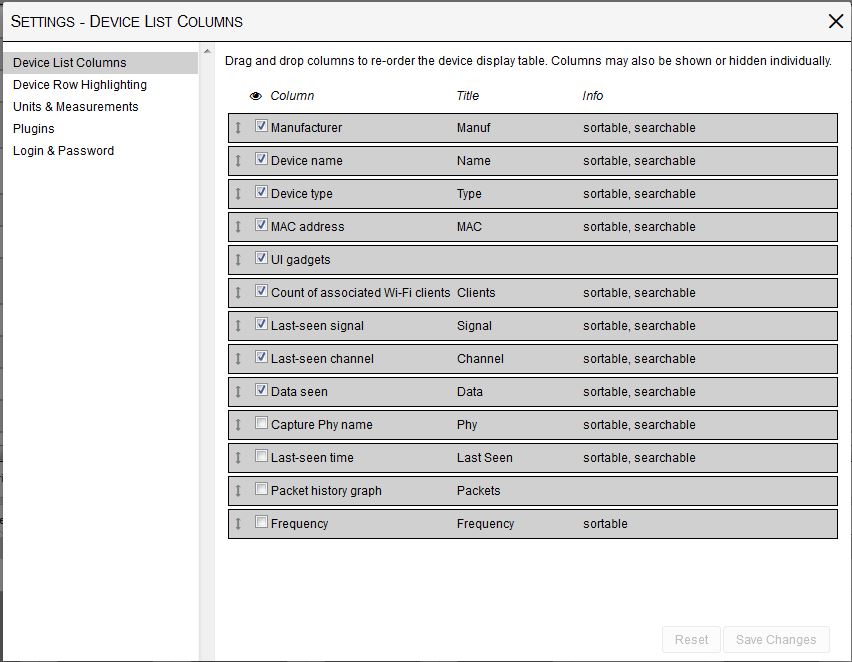Uncheck the MAC address column checkbox

(x=261, y=225)
